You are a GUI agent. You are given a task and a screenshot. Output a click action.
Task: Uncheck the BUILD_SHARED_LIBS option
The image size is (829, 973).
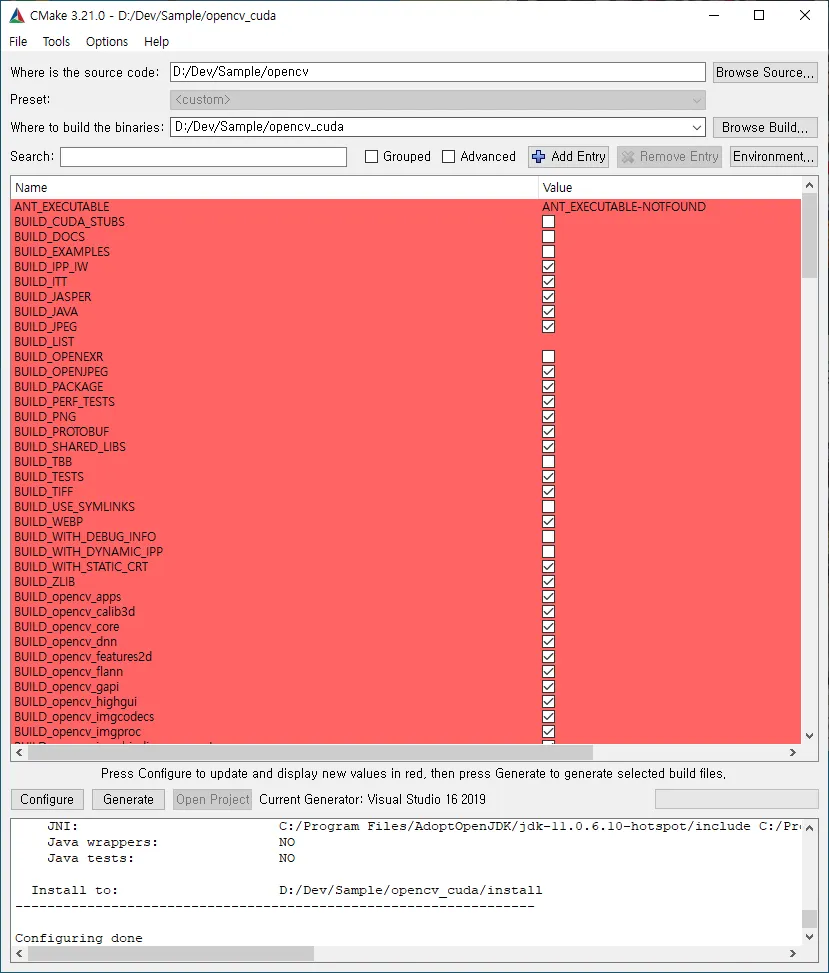pyautogui.click(x=549, y=447)
